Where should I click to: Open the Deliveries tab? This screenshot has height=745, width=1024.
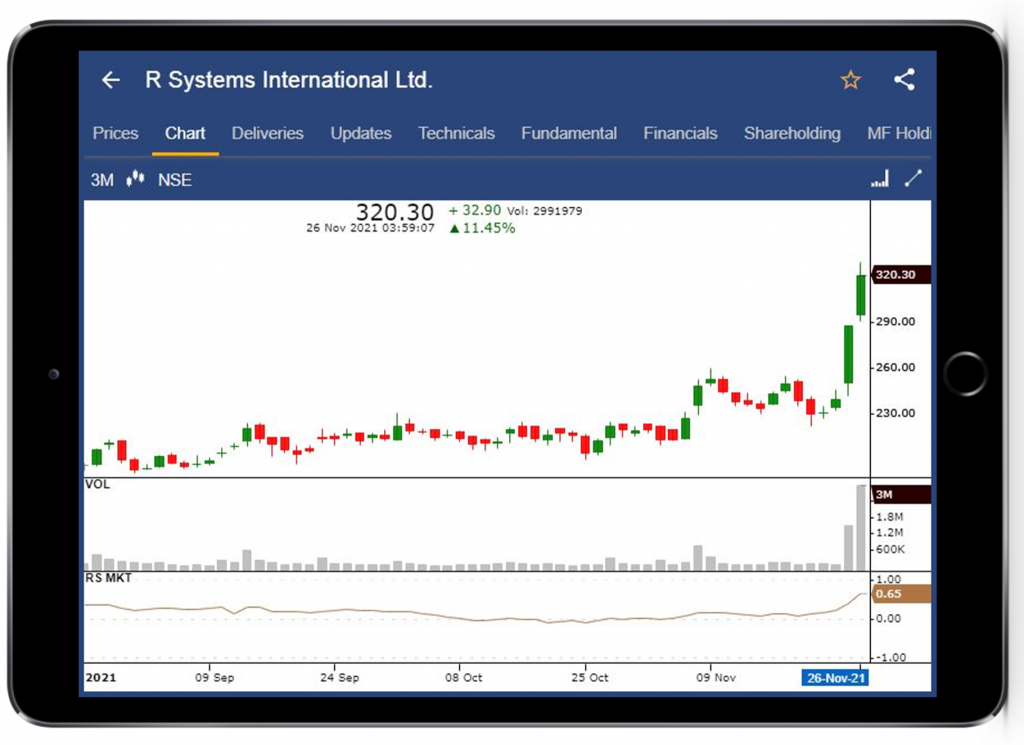(268, 133)
